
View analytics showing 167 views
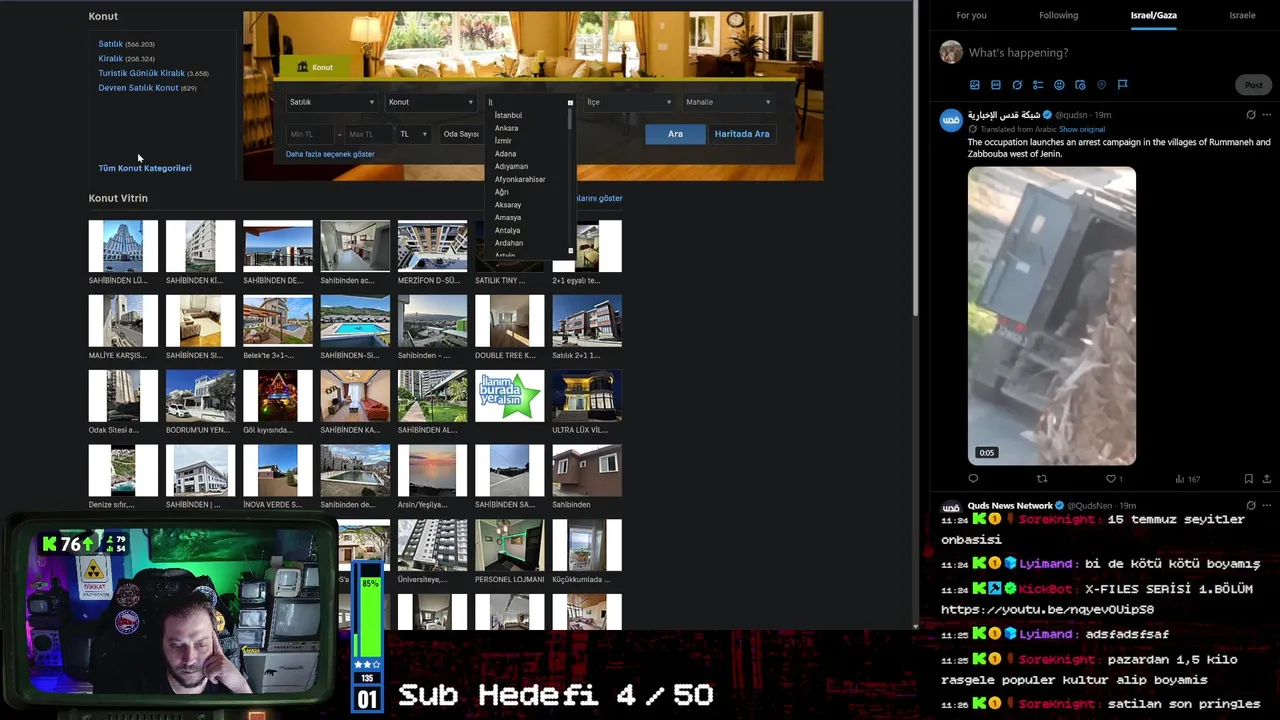pyautogui.click(x=1187, y=479)
